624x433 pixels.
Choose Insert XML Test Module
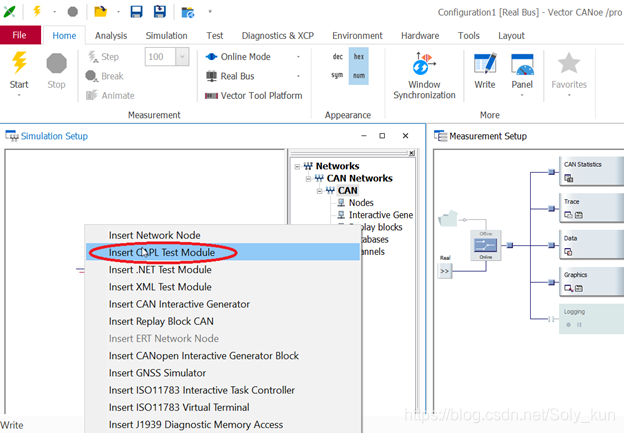tap(223, 287)
